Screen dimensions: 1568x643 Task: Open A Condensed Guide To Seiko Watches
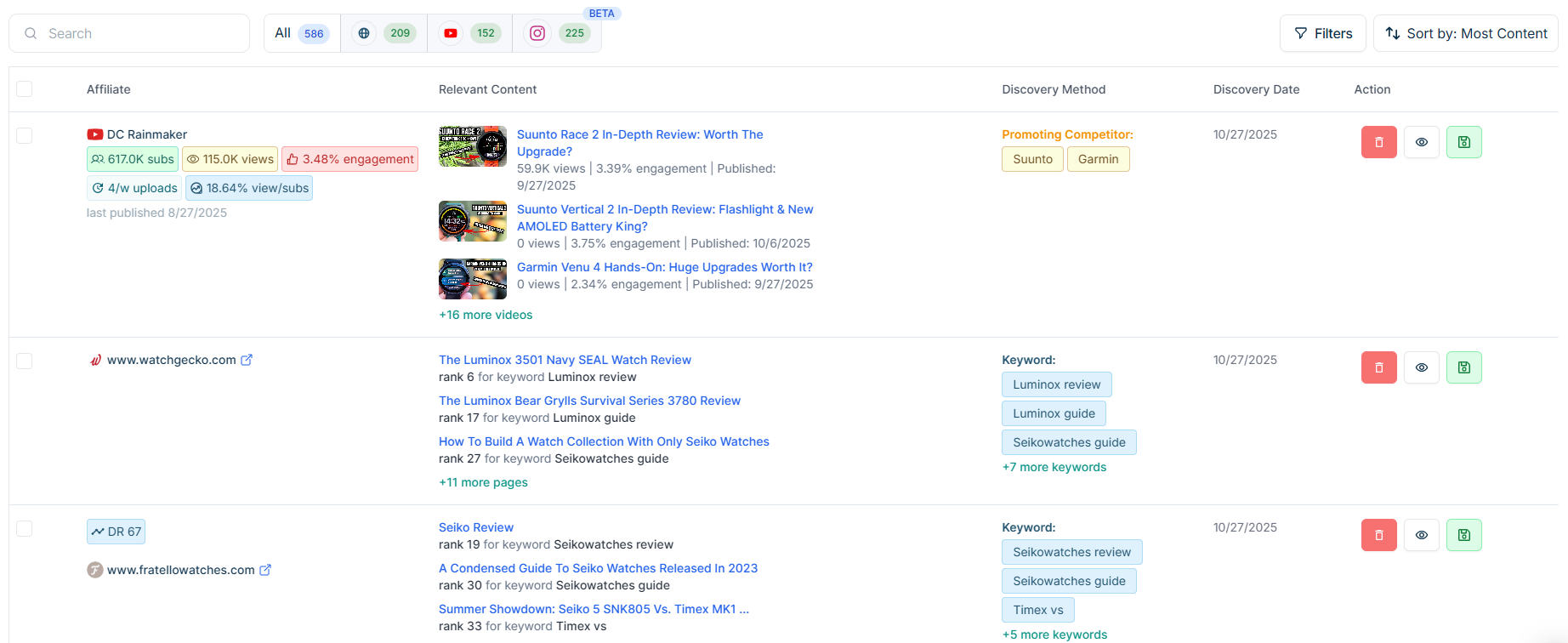click(x=598, y=568)
